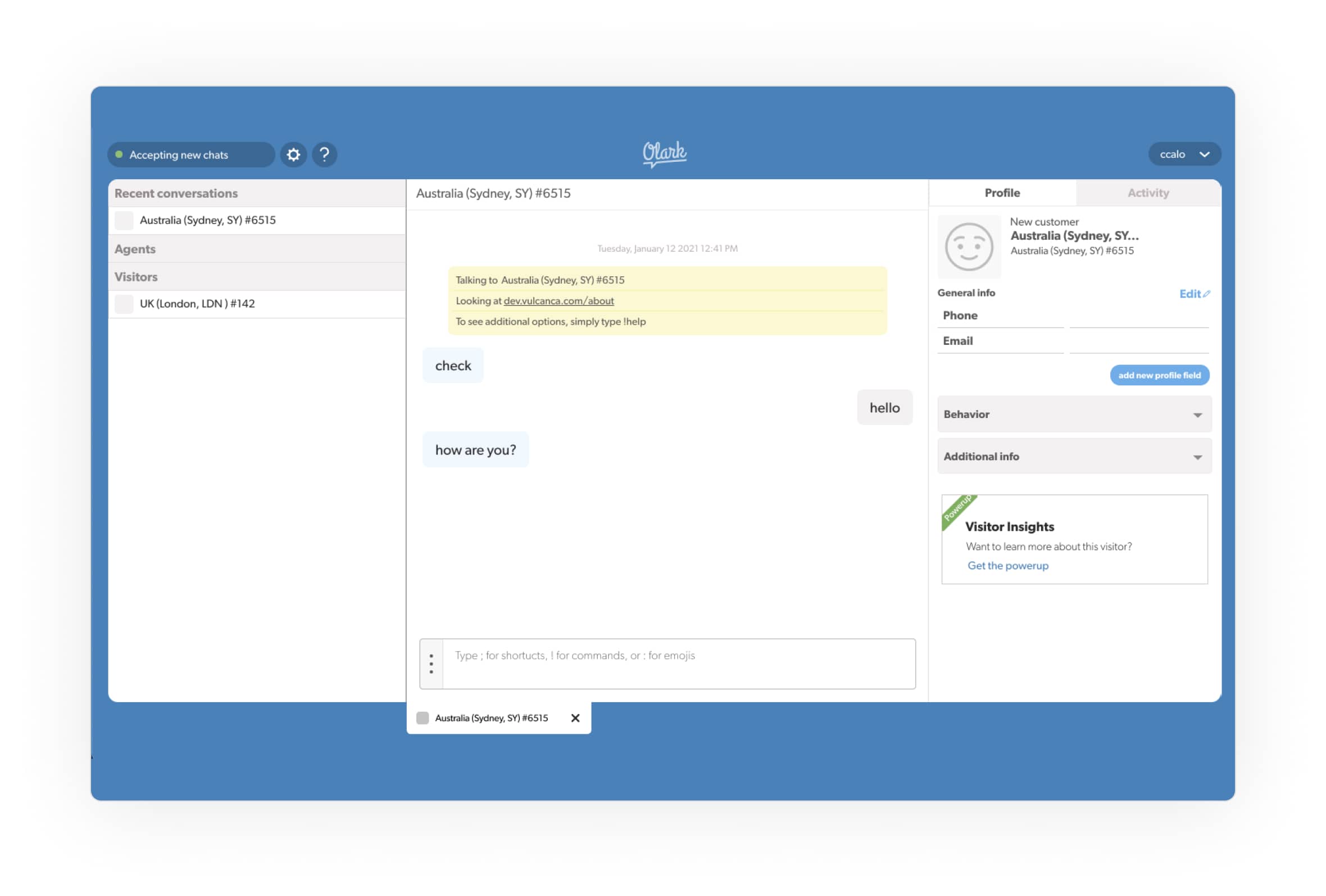The image size is (1326, 896).
Task: Click avatar box next to Australia recent conversation
Action: click(124, 220)
